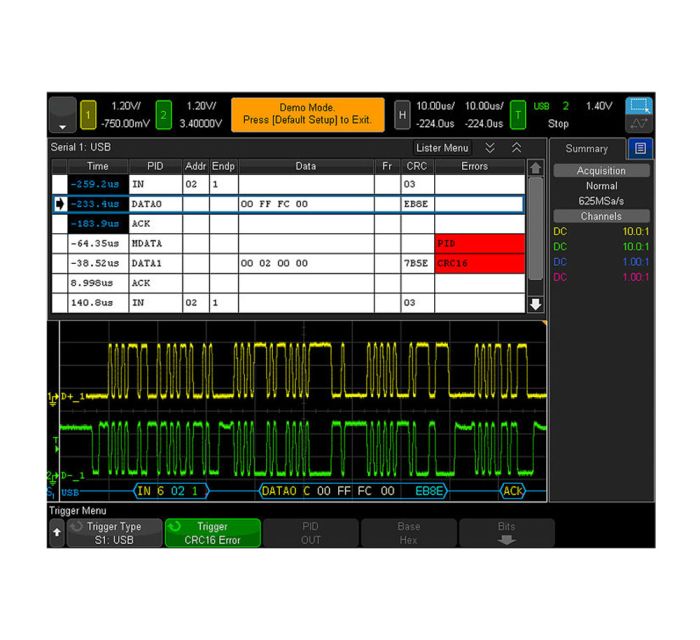Screen dimensions: 700x640
Task: Switch to the Summary tab
Action: pyautogui.click(x=587, y=149)
